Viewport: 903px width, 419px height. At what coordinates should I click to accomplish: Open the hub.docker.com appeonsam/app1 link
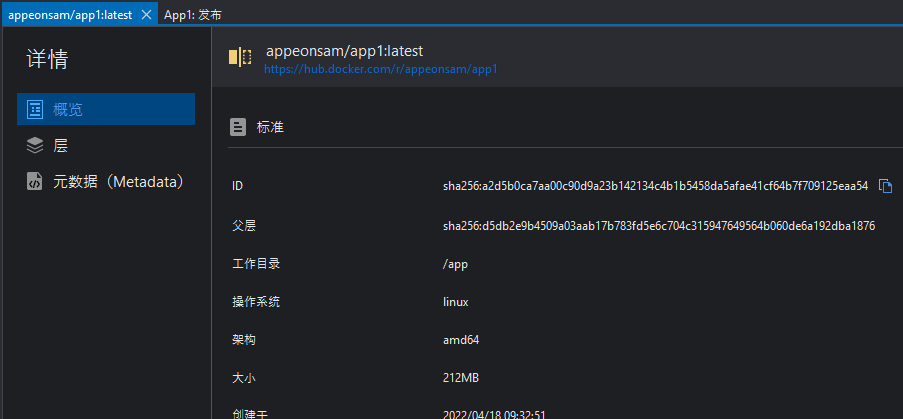[381, 70]
